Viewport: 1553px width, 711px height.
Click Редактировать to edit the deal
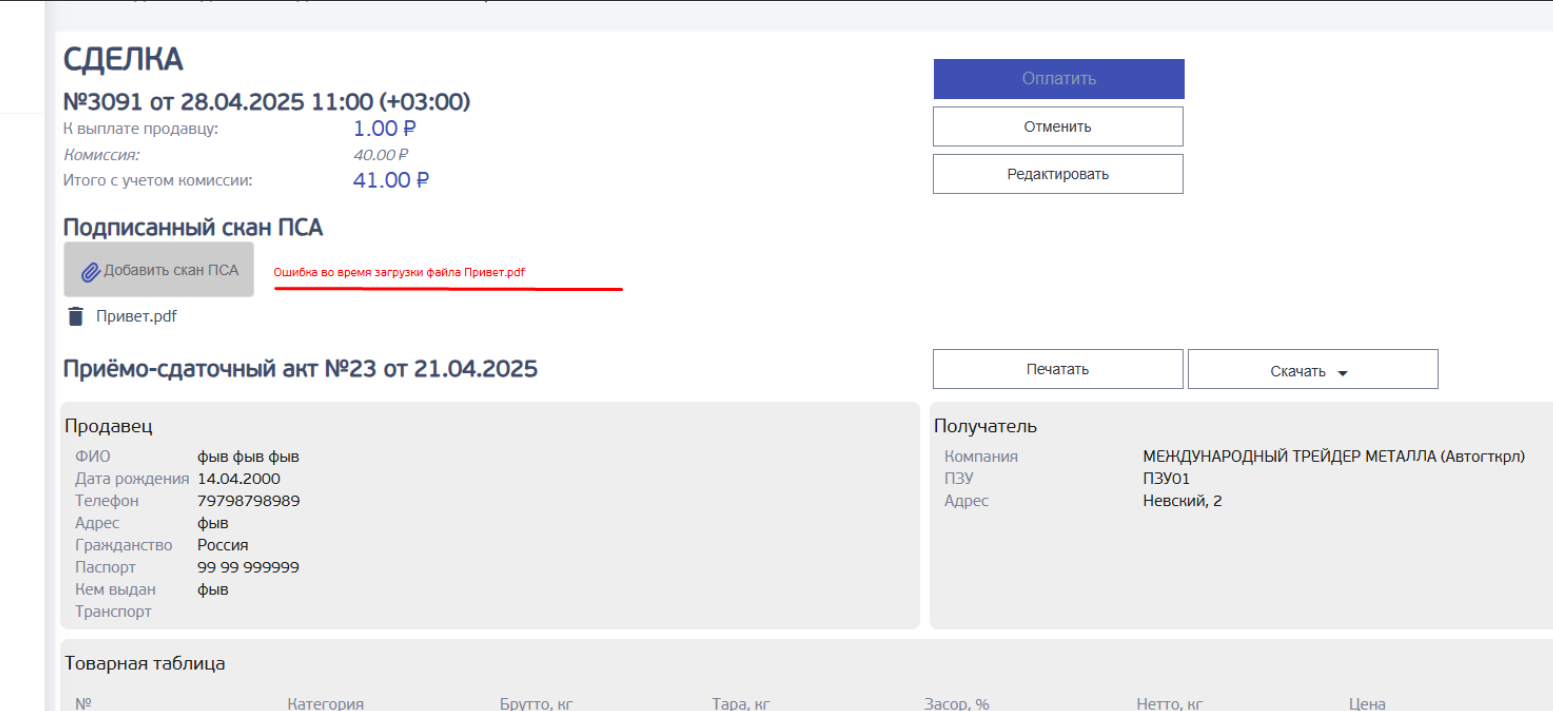coord(1057,174)
